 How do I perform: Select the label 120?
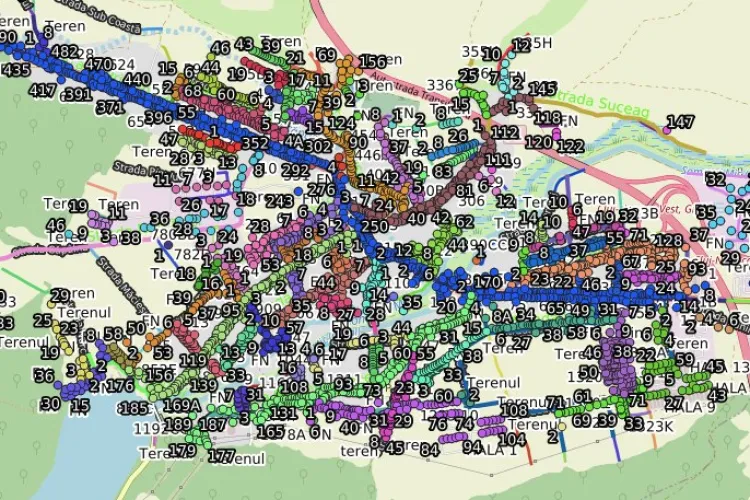pyautogui.click(x=538, y=143)
